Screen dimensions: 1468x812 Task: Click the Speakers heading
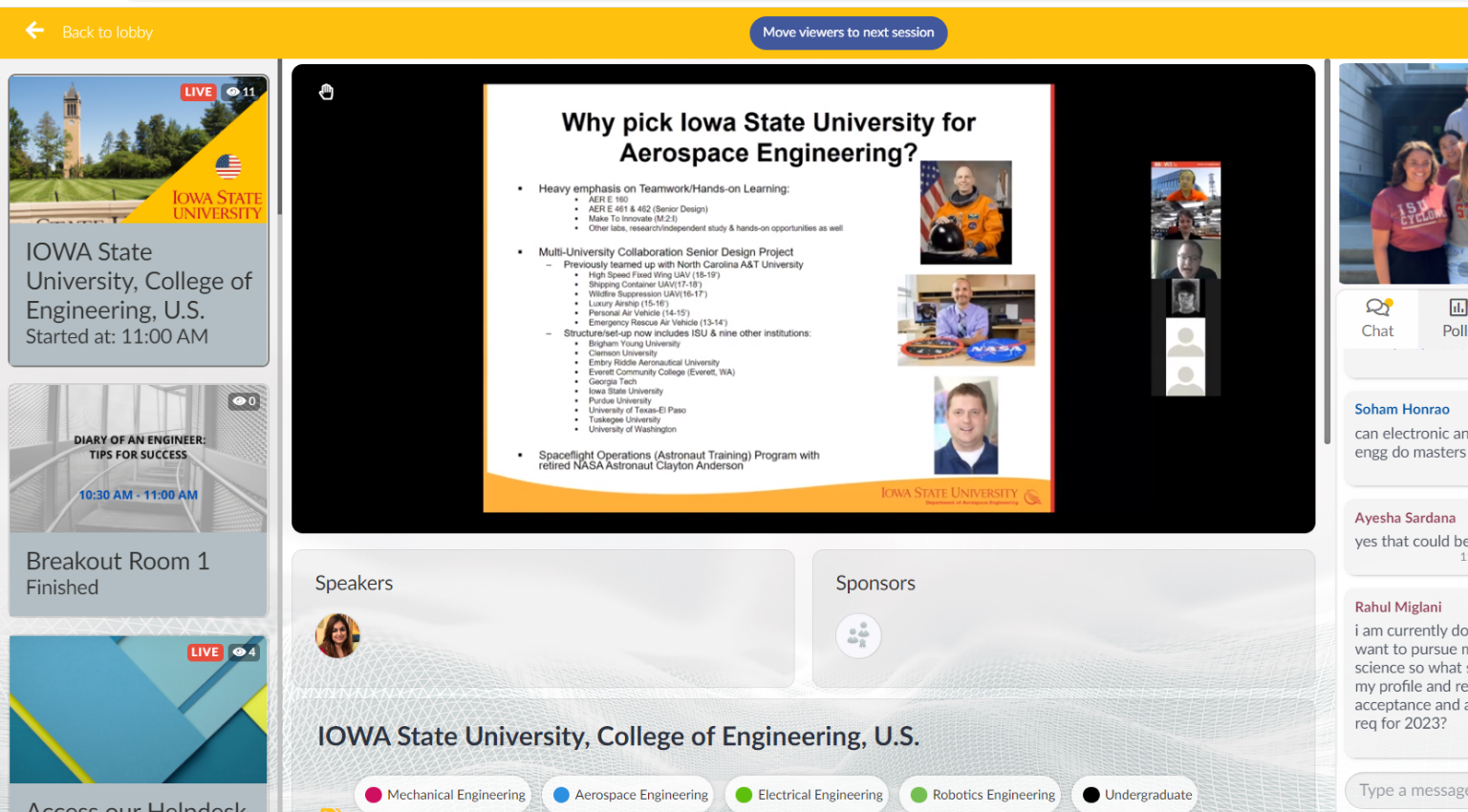[355, 583]
